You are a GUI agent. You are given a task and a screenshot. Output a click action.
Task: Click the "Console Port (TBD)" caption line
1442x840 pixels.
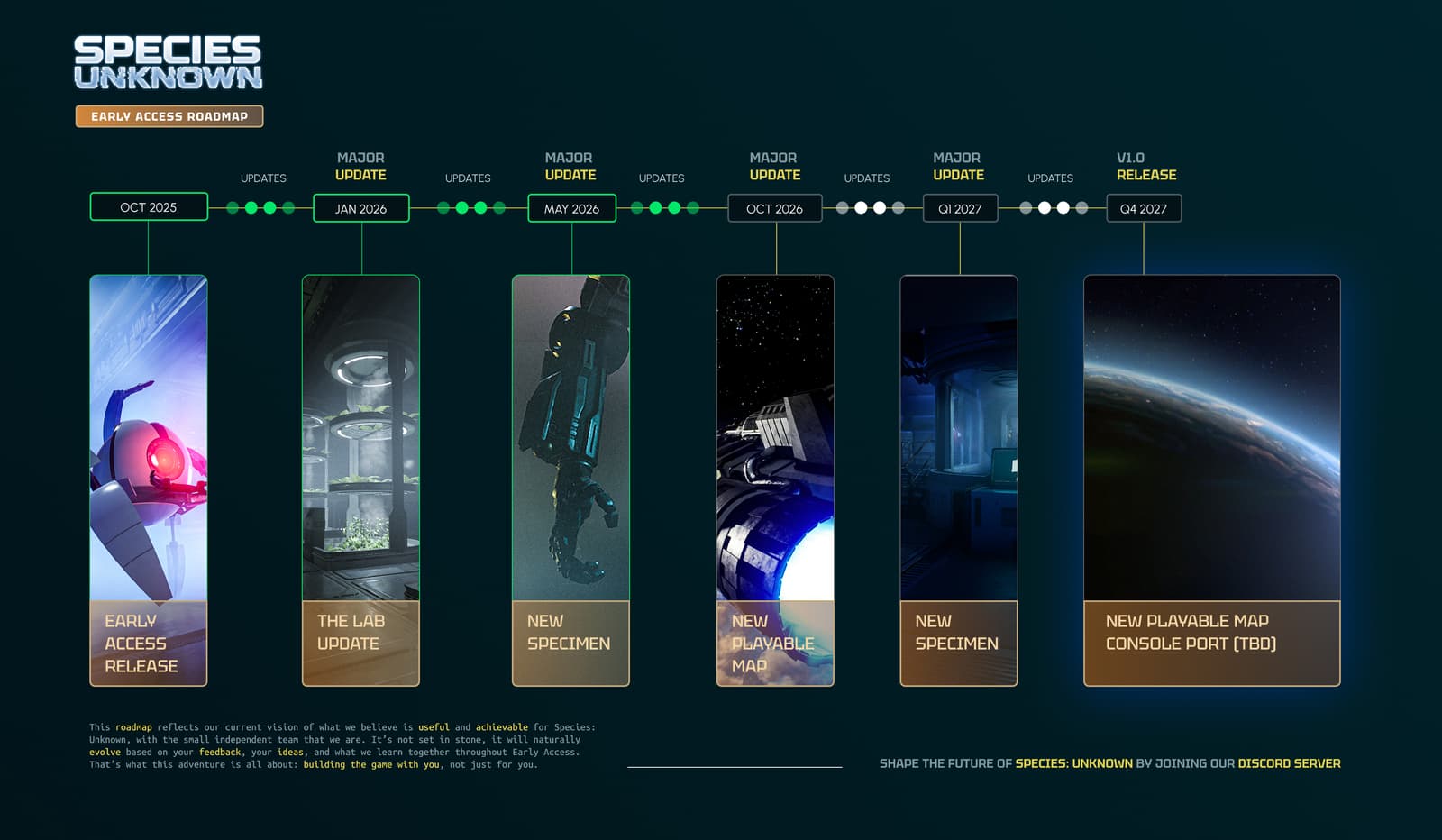pos(1191,644)
